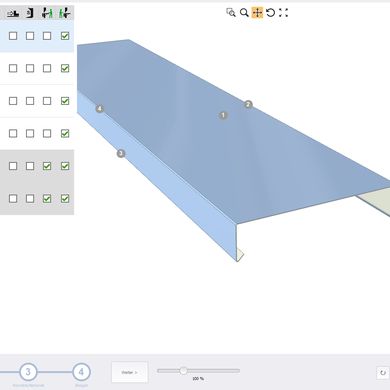
Task: Click the second column header icon
Action: [x=30, y=13]
